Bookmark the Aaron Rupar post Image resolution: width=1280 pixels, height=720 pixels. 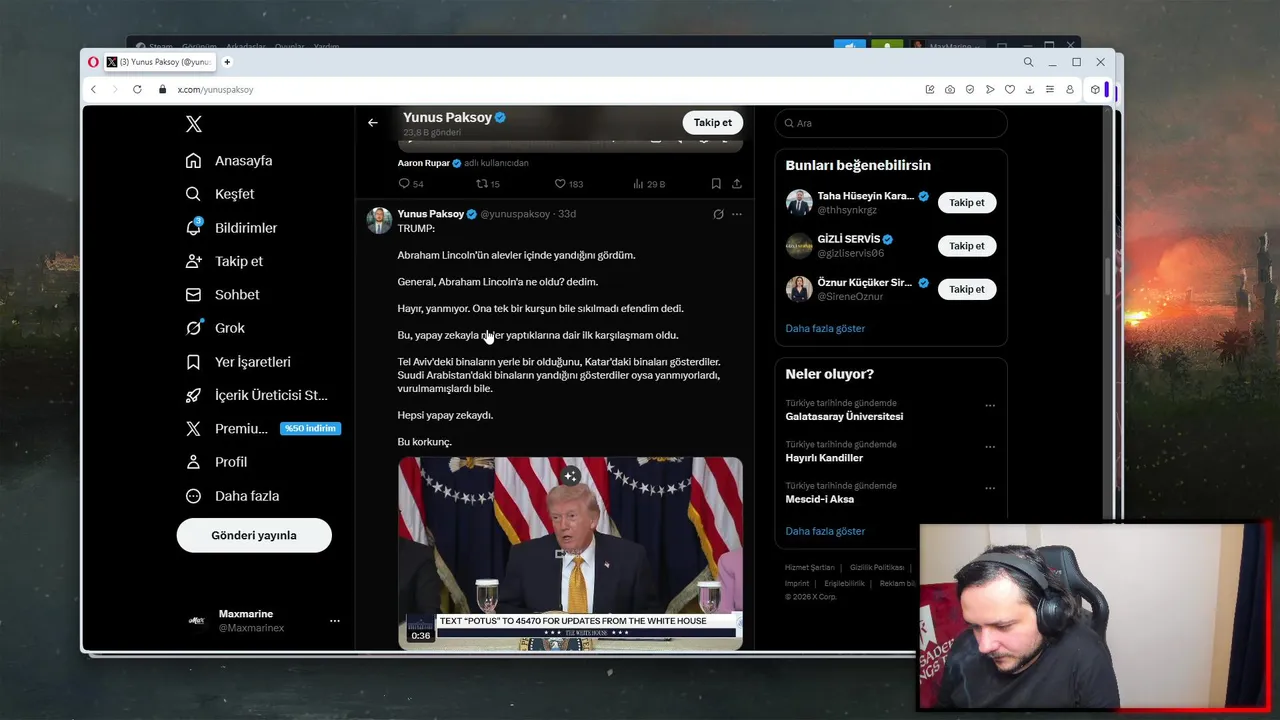pyautogui.click(x=716, y=184)
